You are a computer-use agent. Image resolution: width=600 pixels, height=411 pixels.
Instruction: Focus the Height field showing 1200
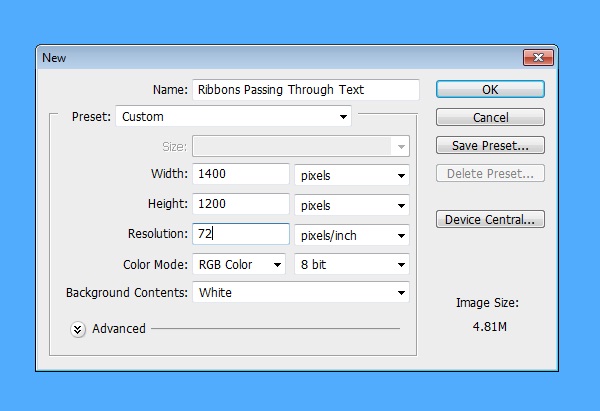point(241,205)
